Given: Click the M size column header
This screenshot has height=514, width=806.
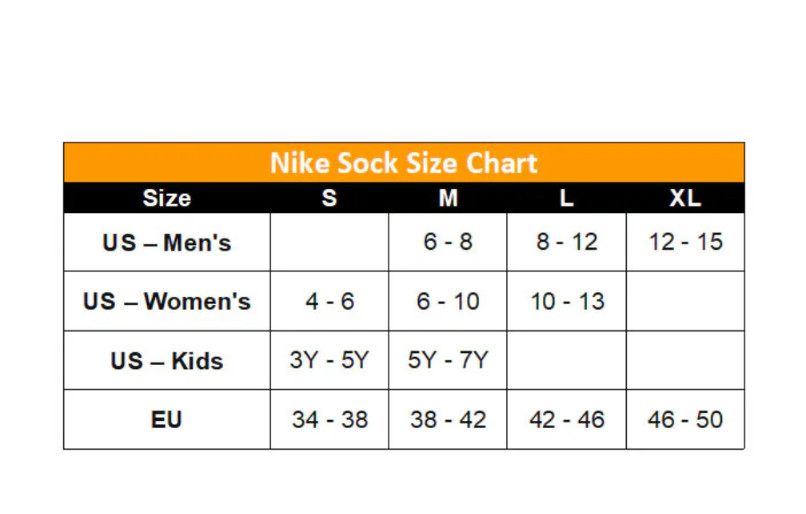Looking at the screenshot, I should (x=448, y=198).
